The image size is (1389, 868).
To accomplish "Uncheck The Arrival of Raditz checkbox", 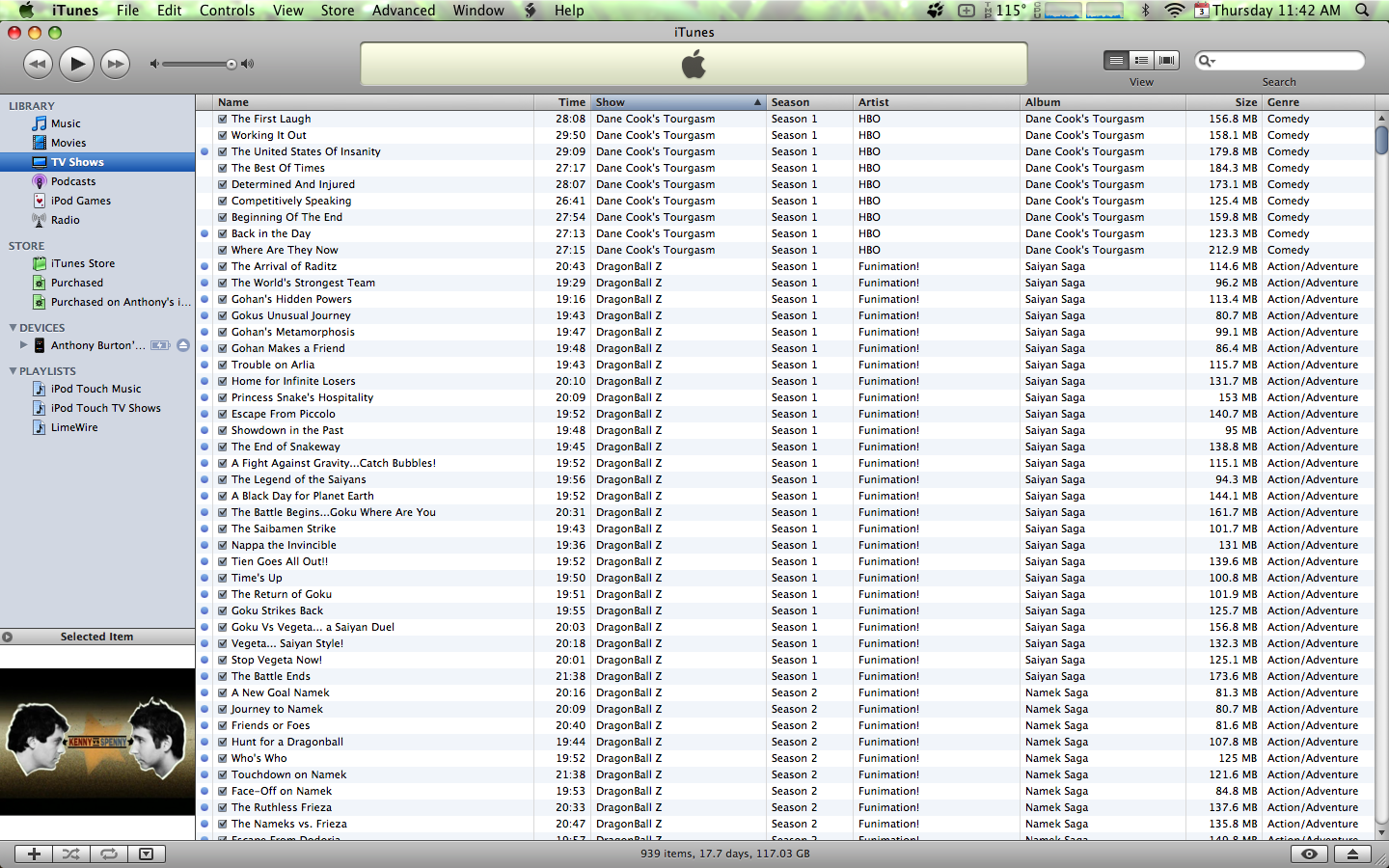I will click(x=223, y=267).
